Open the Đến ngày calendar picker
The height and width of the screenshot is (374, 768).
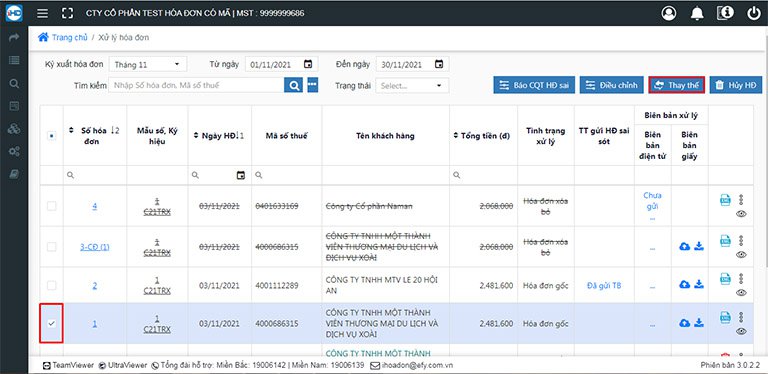pos(439,64)
